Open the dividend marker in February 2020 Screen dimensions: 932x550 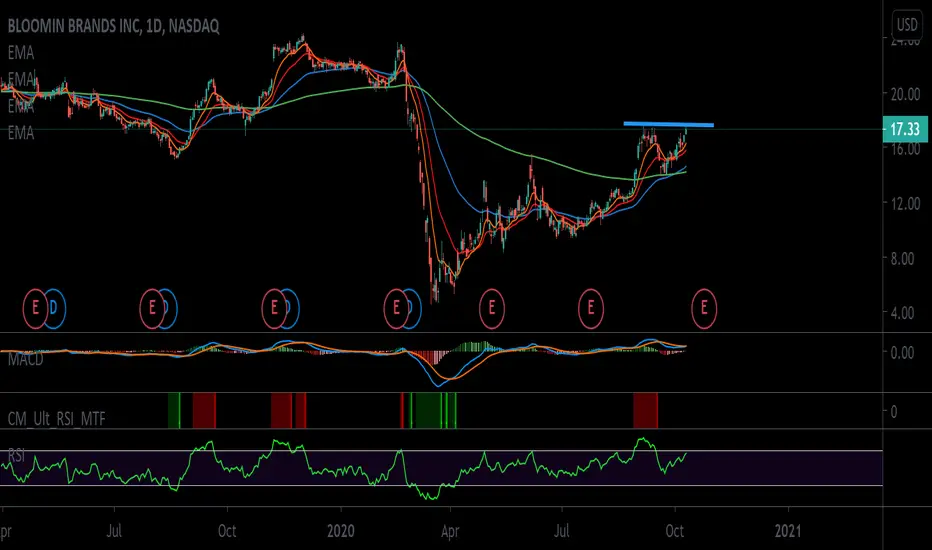click(x=413, y=308)
